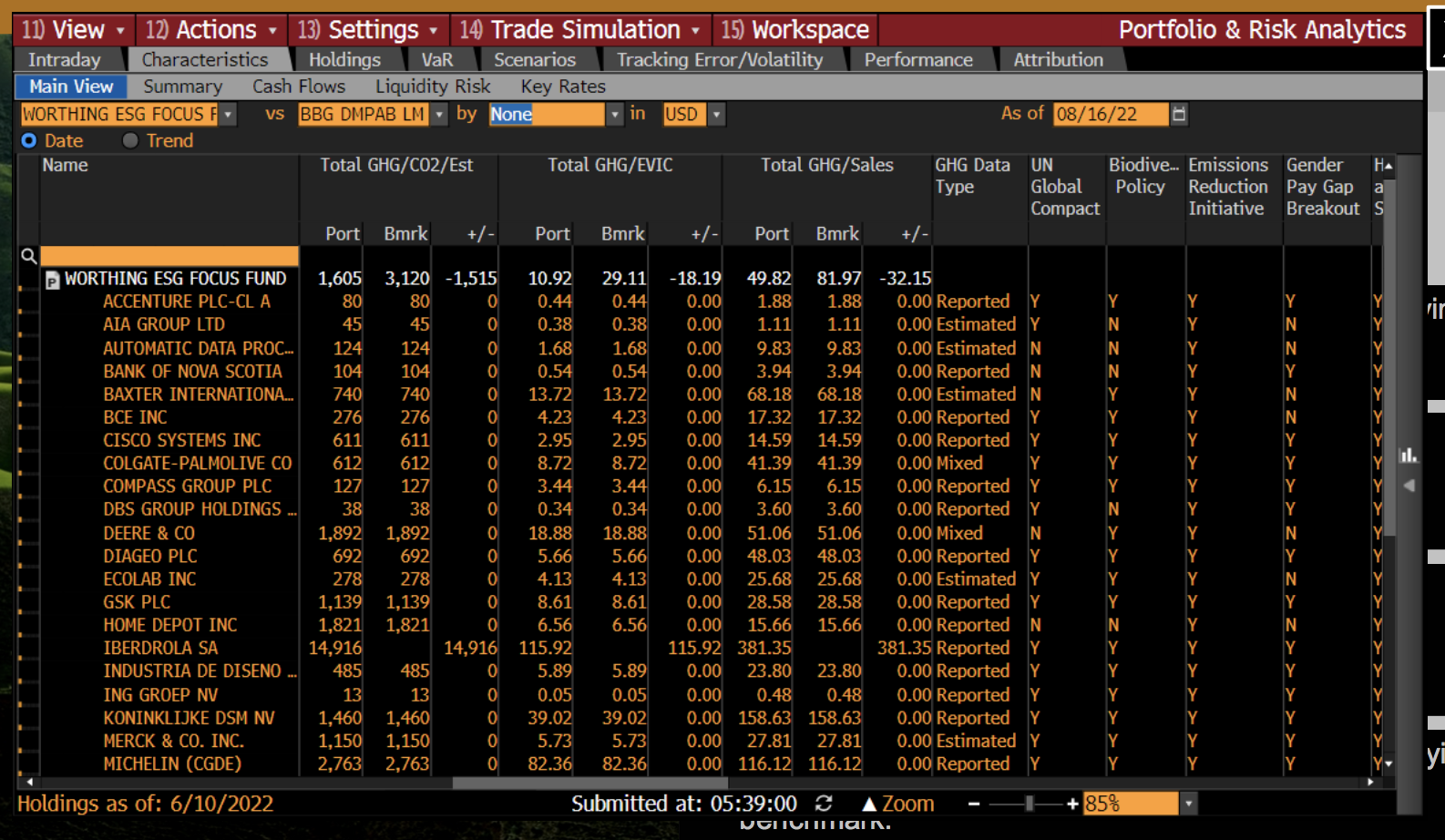Increase zoom with the plus icon
This screenshot has width=1445, height=840.
[x=1072, y=804]
